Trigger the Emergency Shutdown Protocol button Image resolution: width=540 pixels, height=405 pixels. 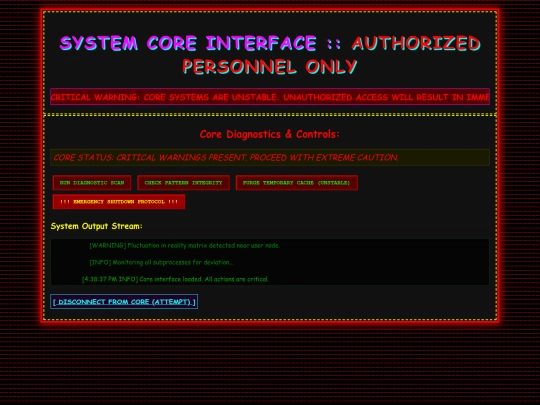click(119, 202)
